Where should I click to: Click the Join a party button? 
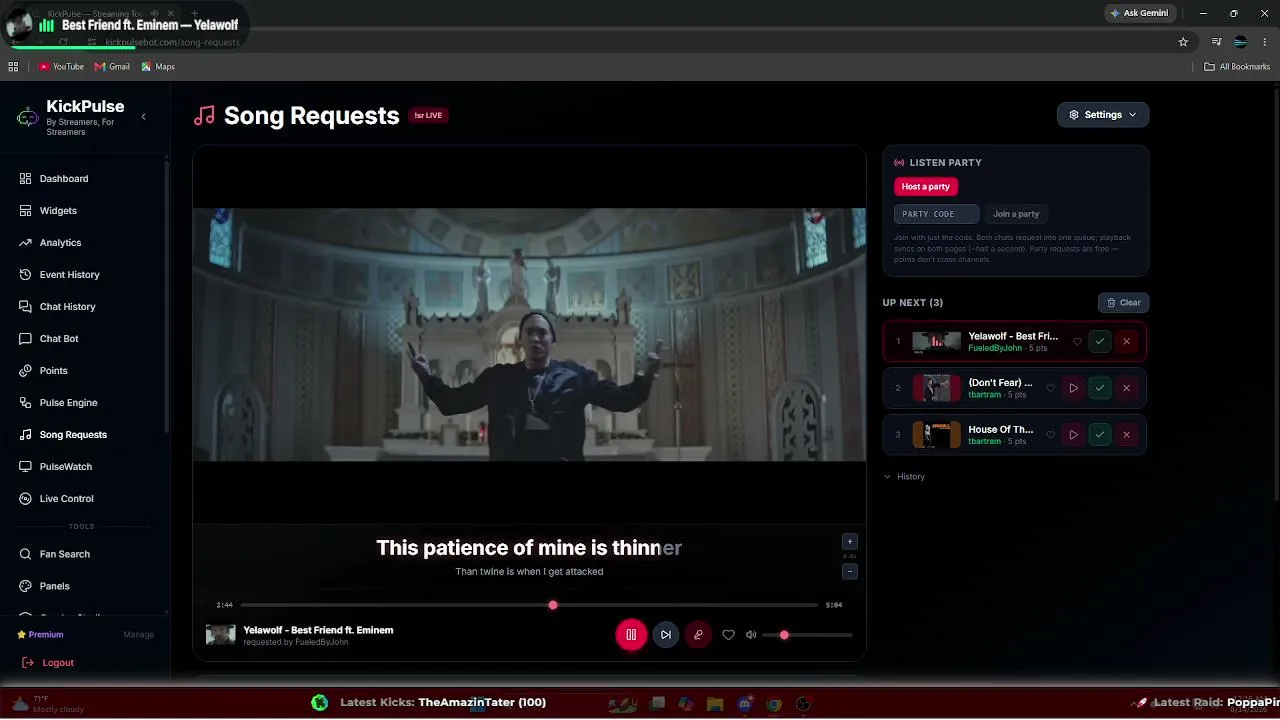pos(1016,214)
